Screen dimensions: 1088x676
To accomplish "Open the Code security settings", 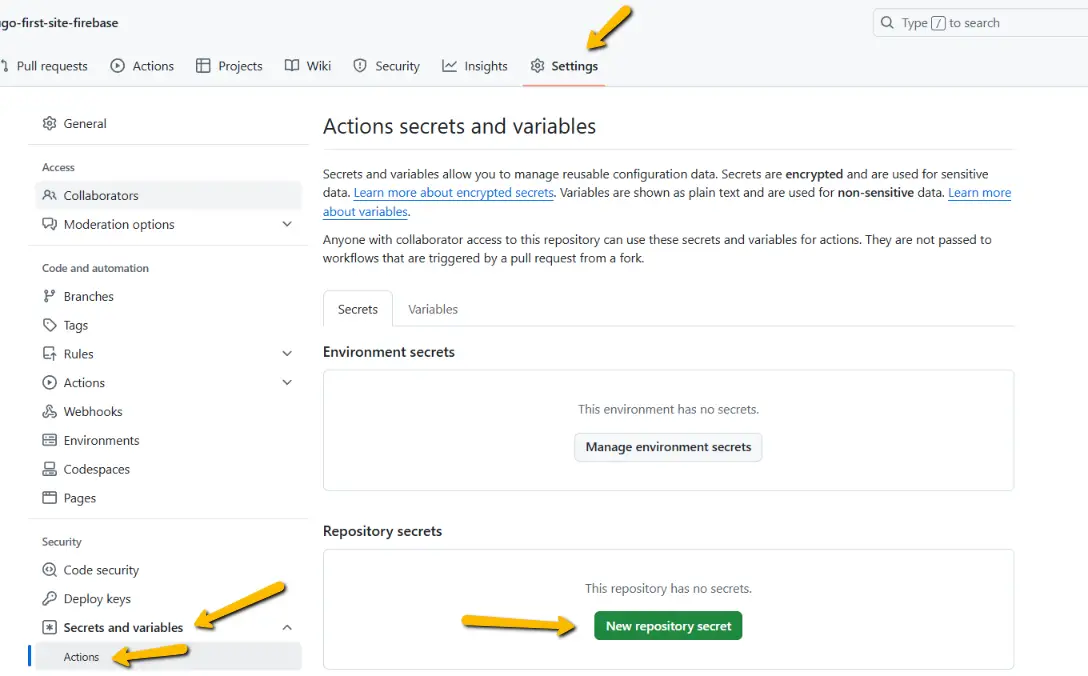I will pos(100,569).
